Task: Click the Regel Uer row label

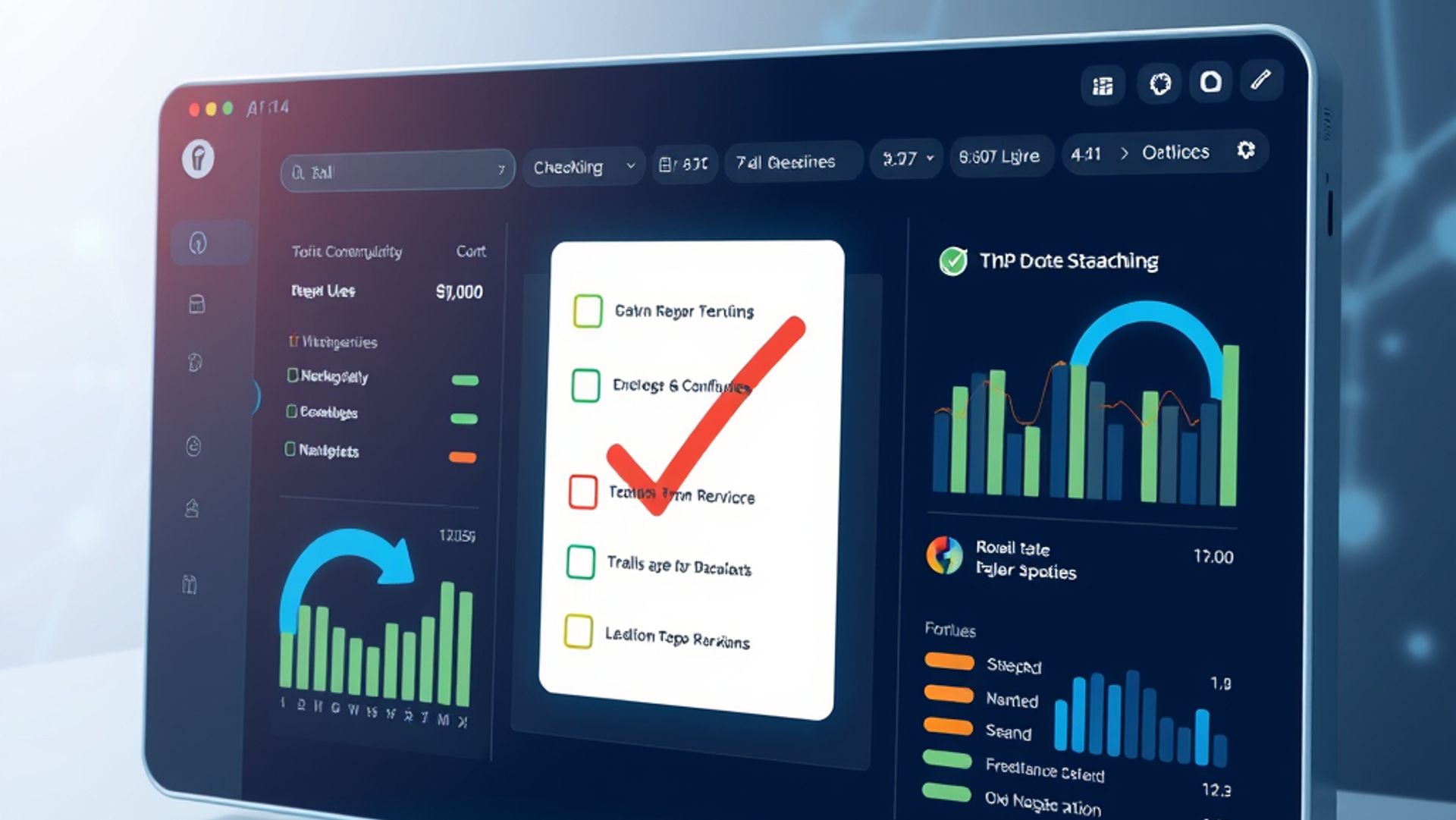Action: point(323,291)
